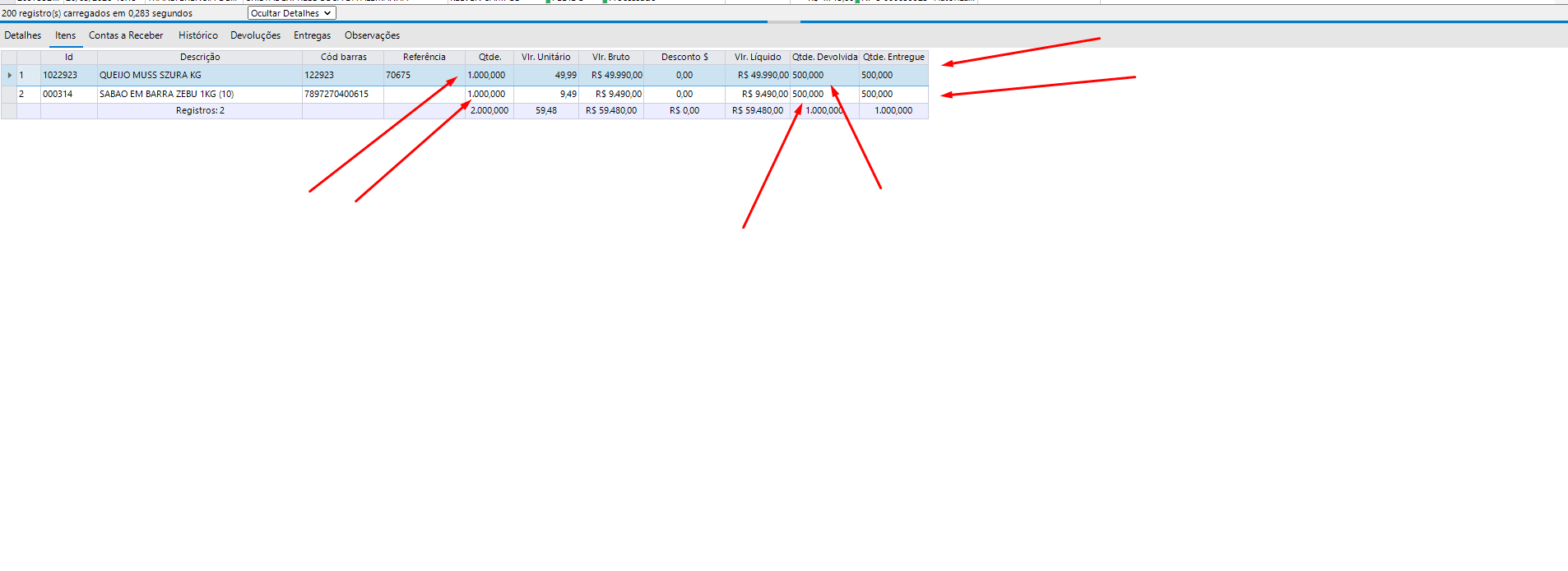This screenshot has height=571, width=1568.
Task: Open the Contas a Receber tab
Action: (x=126, y=35)
